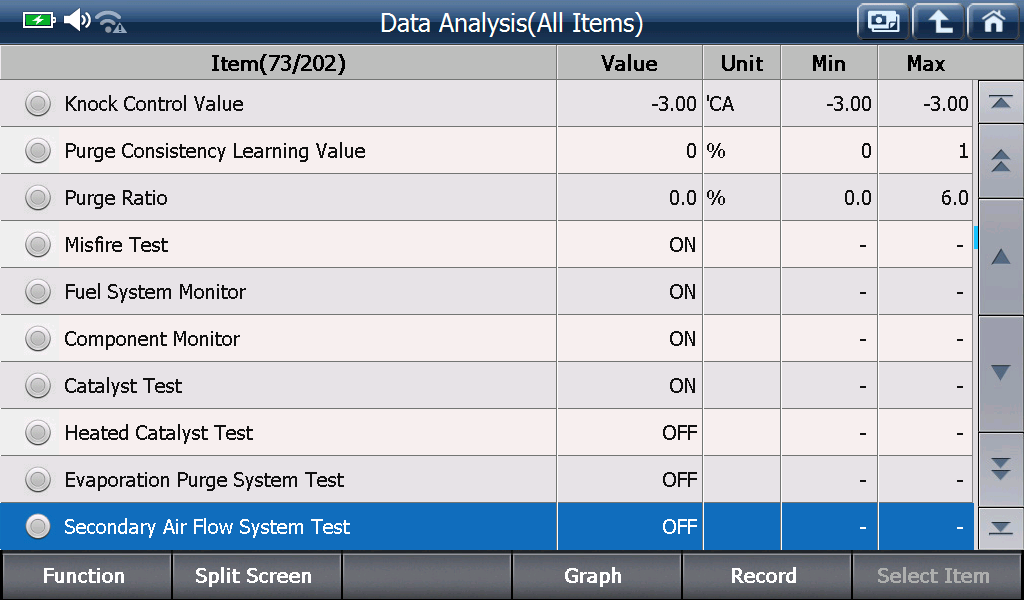Image resolution: width=1024 pixels, height=600 pixels.
Task: Switch to Split Screen view
Action: [255, 576]
